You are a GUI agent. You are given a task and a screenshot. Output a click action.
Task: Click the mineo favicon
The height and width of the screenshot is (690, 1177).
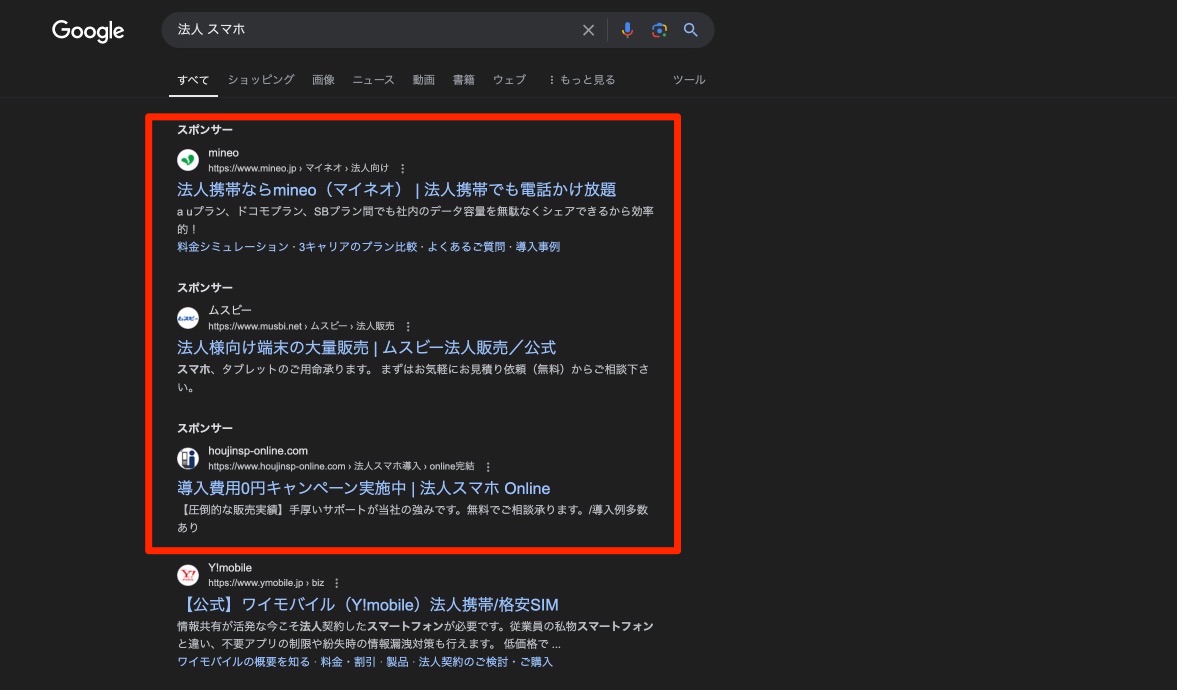coord(188,159)
